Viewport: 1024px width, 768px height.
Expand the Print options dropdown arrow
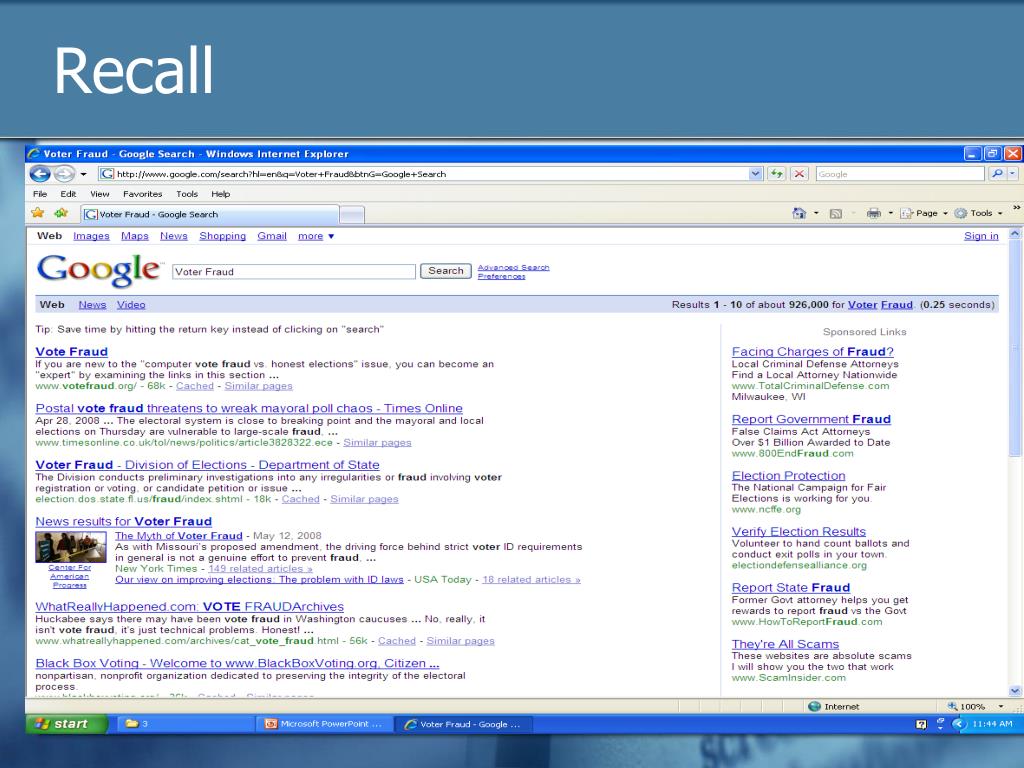pos(890,214)
